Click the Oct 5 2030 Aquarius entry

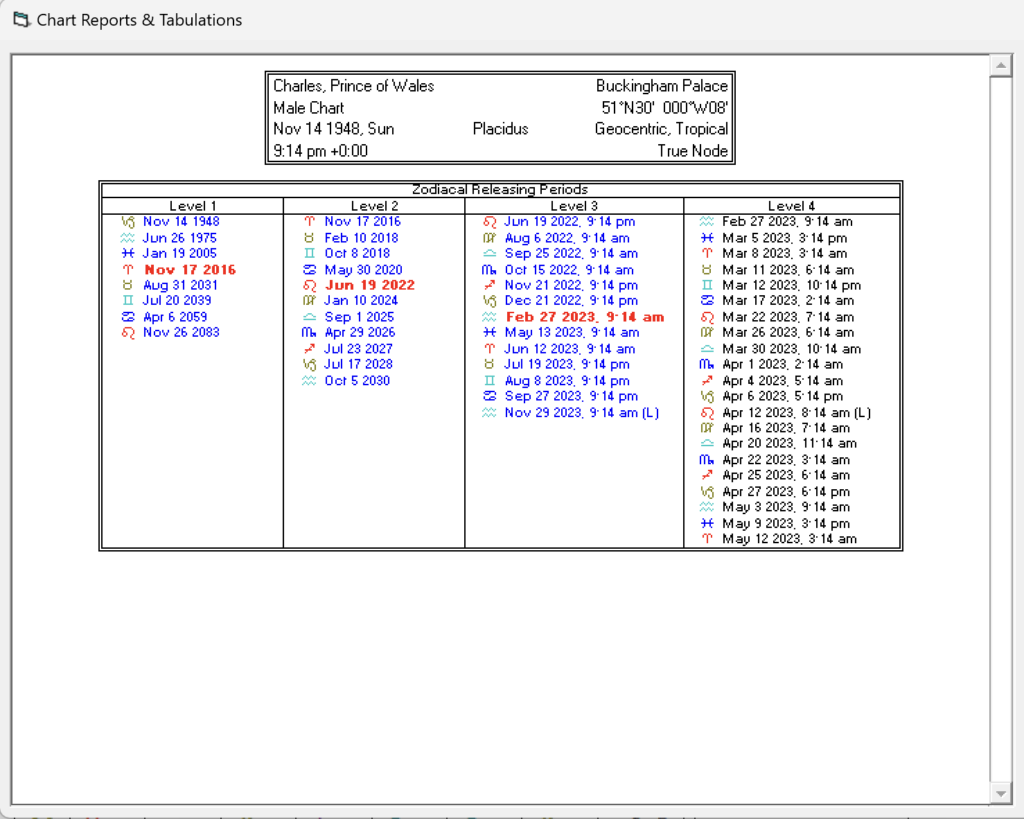(357, 380)
